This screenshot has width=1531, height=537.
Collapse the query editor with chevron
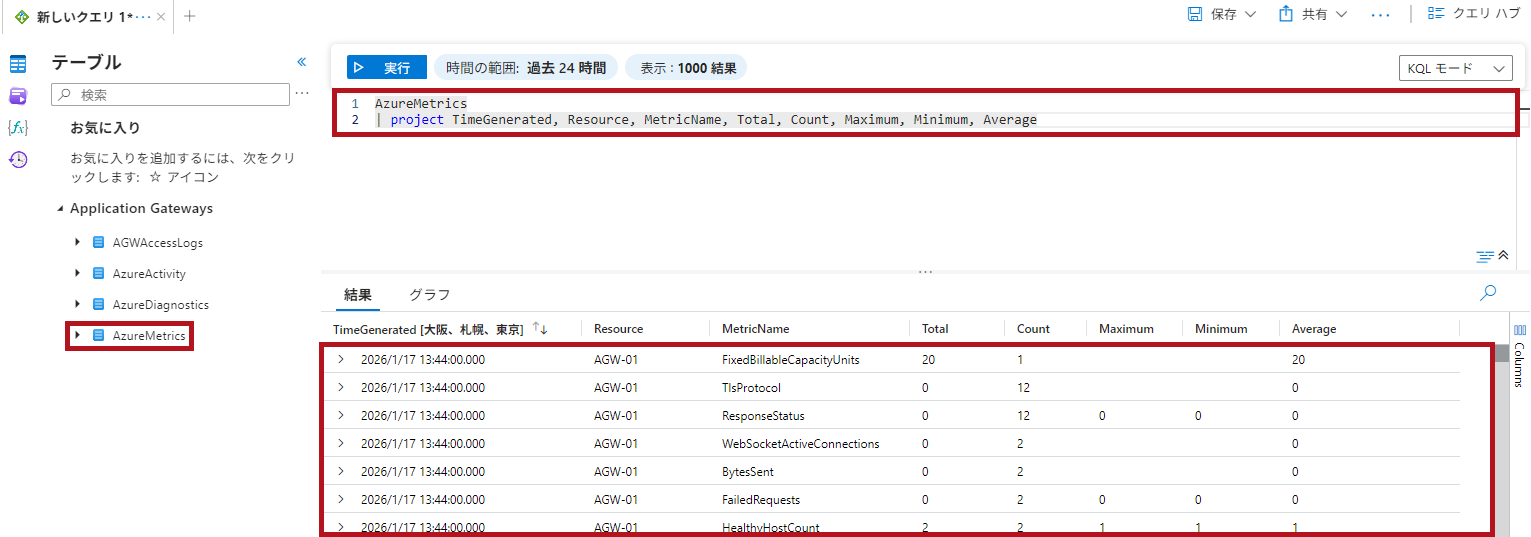1503,255
